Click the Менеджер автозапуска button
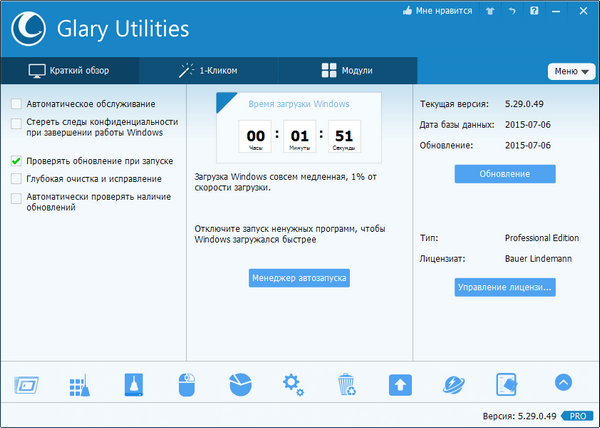Viewport: 600px width, 428px height. [299, 278]
